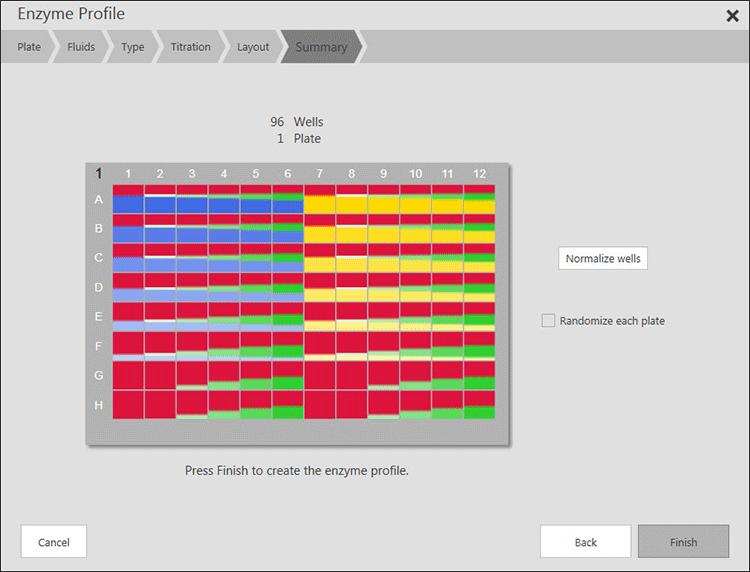This screenshot has width=750, height=572.
Task: Select well A1 in the plate
Action: point(128,199)
